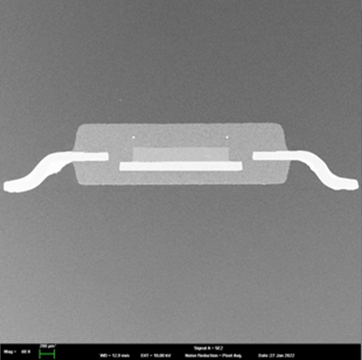Click the WD = 12.9 mm readout
The image size is (362, 360).
coord(114,356)
